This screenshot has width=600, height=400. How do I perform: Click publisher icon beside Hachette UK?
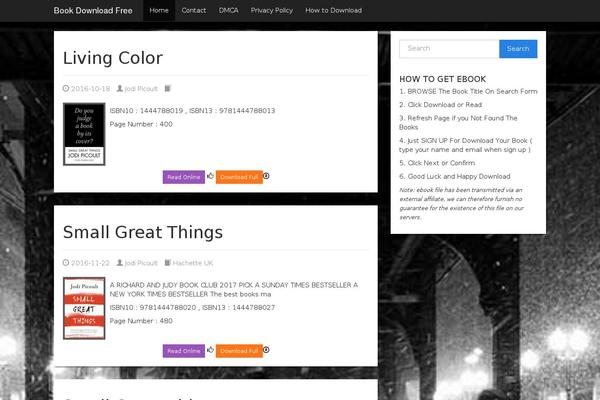(x=168, y=263)
